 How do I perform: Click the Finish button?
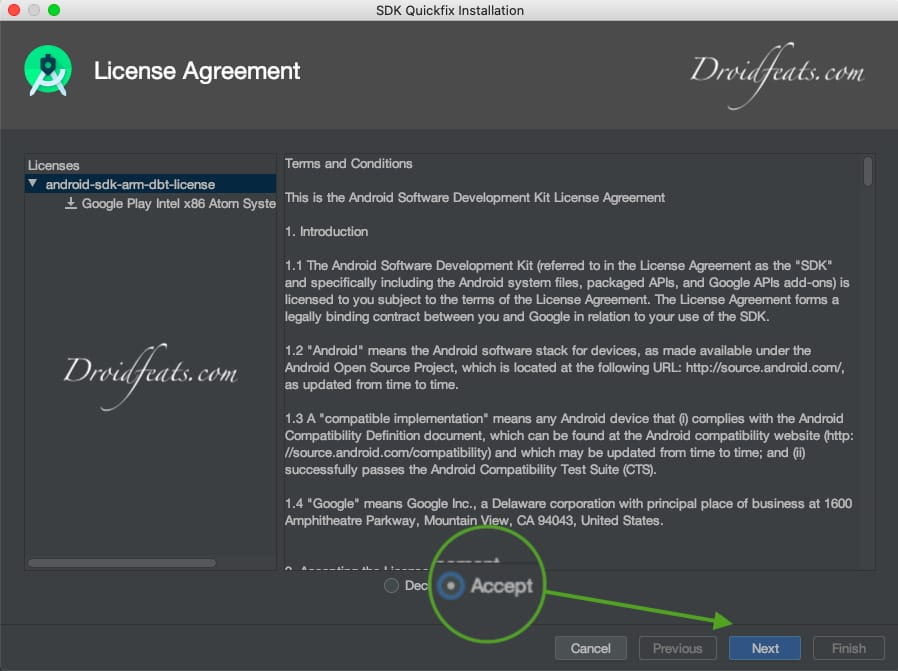[848, 648]
